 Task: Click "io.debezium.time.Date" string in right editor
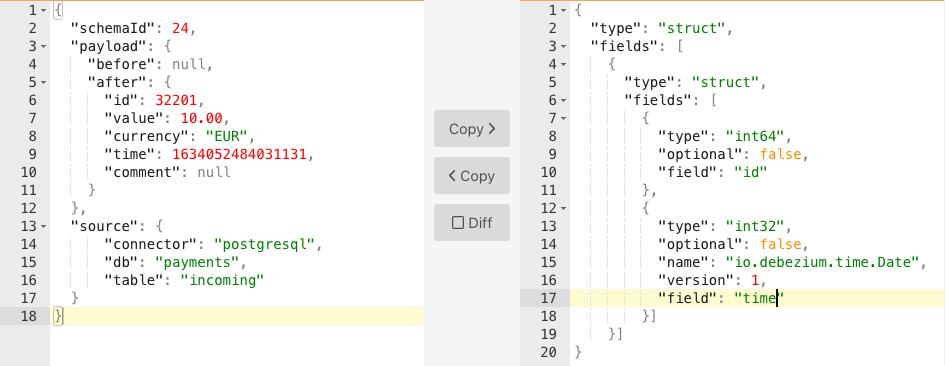click(x=822, y=262)
